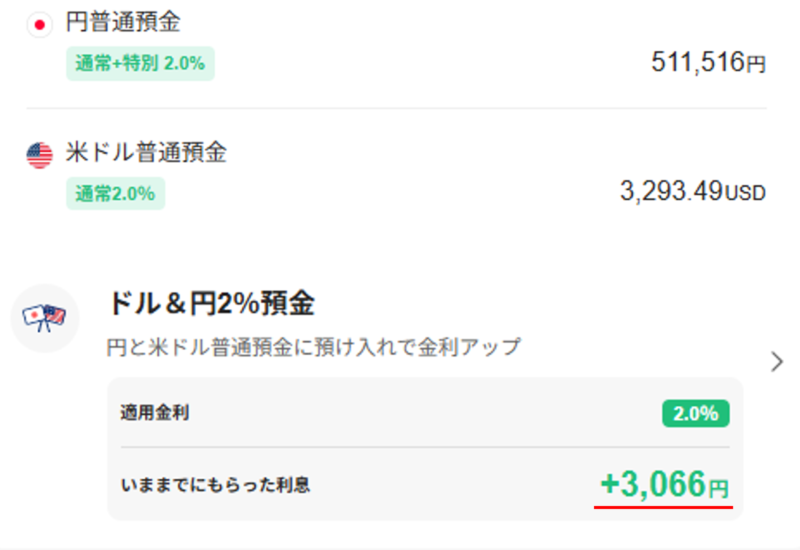Click the USD currency unit label
The width and height of the screenshot is (800, 550).
(745, 192)
